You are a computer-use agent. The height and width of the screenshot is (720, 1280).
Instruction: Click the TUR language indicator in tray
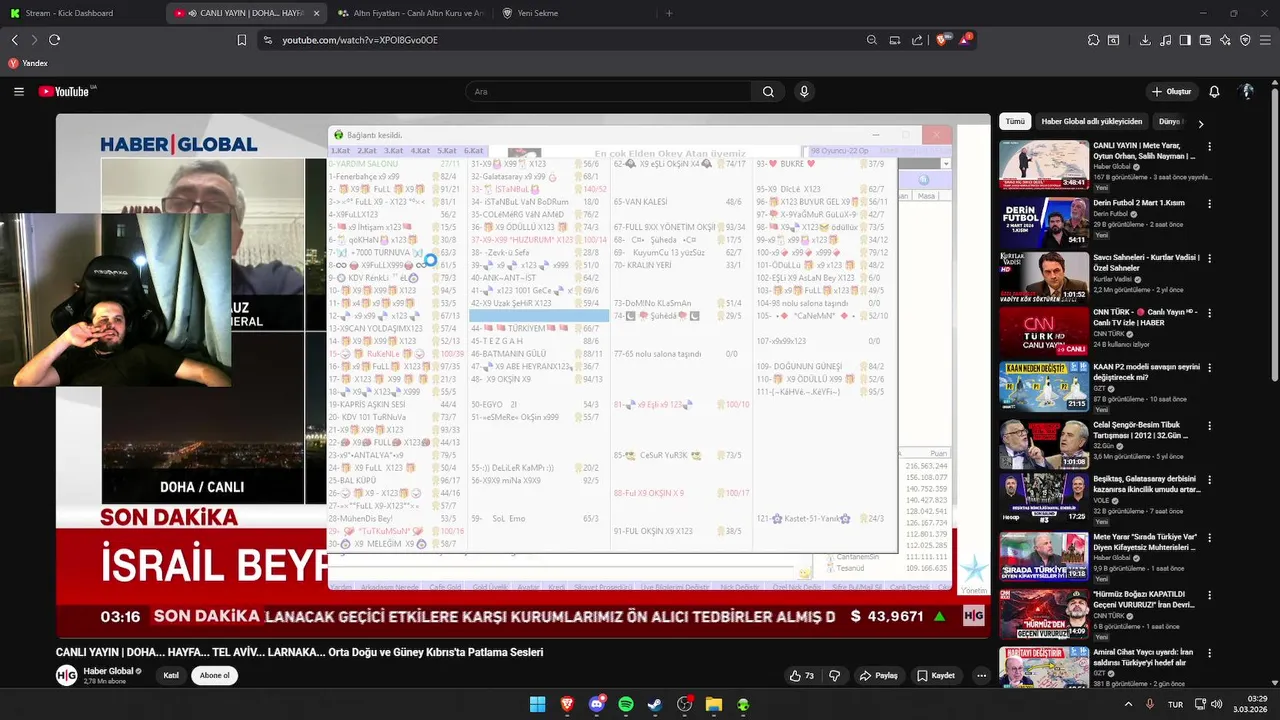point(1175,704)
